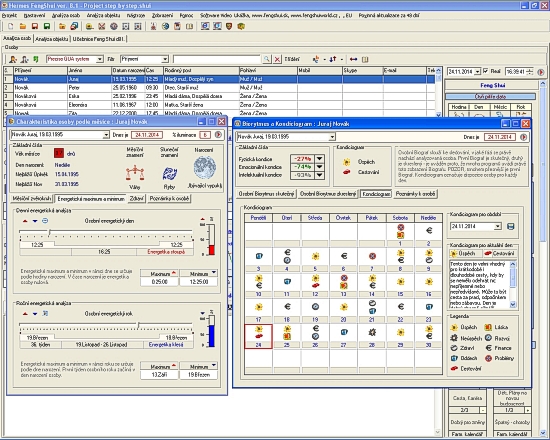The height and width of the screenshot is (440, 550).
Task: Click the red crossed tools toolbar icon
Action: point(102,26)
